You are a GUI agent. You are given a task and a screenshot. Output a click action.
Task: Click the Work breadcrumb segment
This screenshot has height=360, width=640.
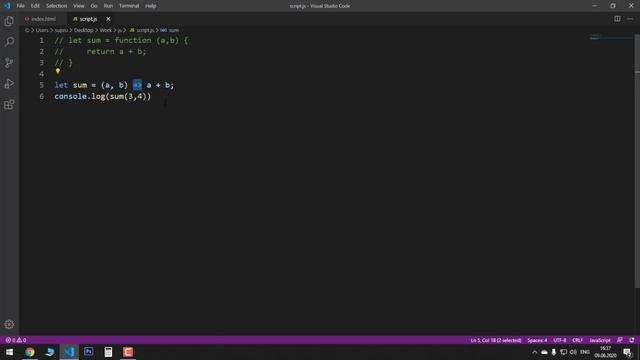point(105,30)
